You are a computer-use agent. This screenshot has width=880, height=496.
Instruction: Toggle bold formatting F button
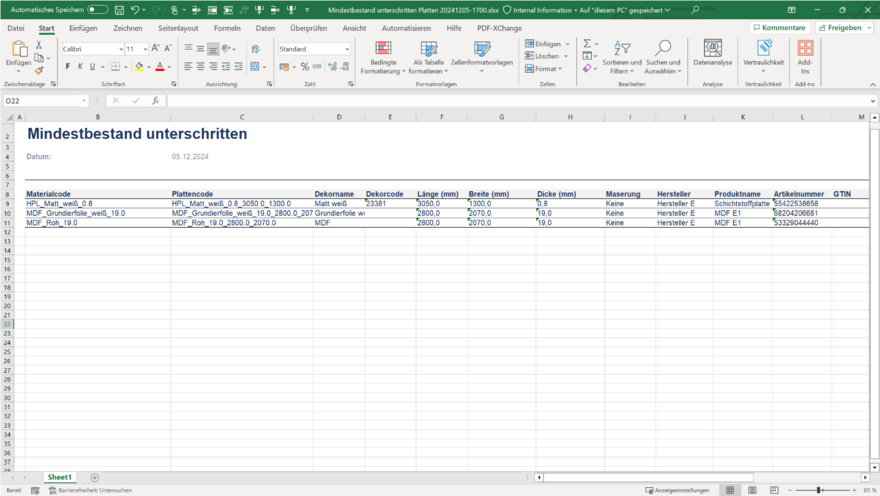coord(68,67)
